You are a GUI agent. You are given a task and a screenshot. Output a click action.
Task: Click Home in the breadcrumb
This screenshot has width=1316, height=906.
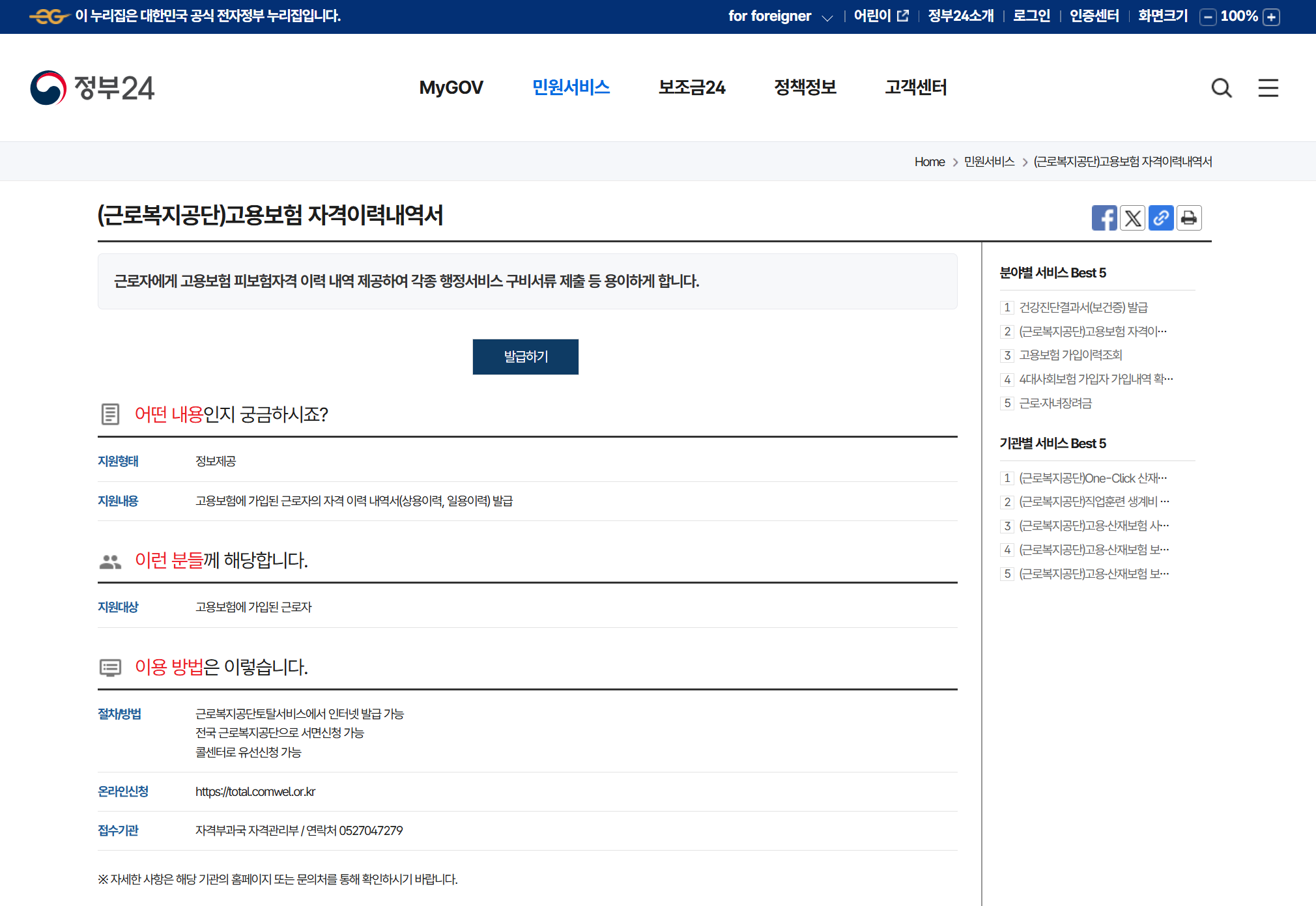pyautogui.click(x=929, y=162)
